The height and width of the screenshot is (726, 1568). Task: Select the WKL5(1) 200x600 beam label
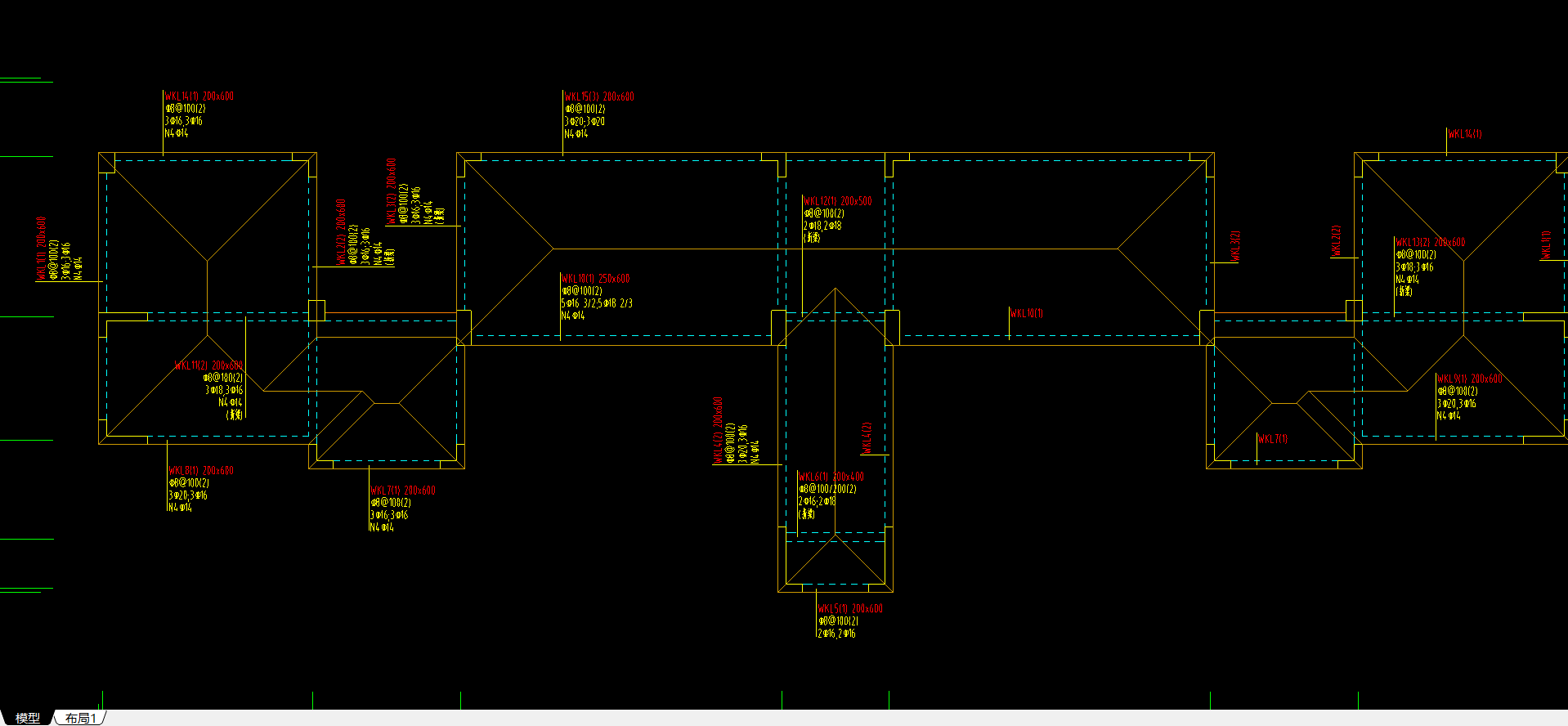[x=850, y=609]
